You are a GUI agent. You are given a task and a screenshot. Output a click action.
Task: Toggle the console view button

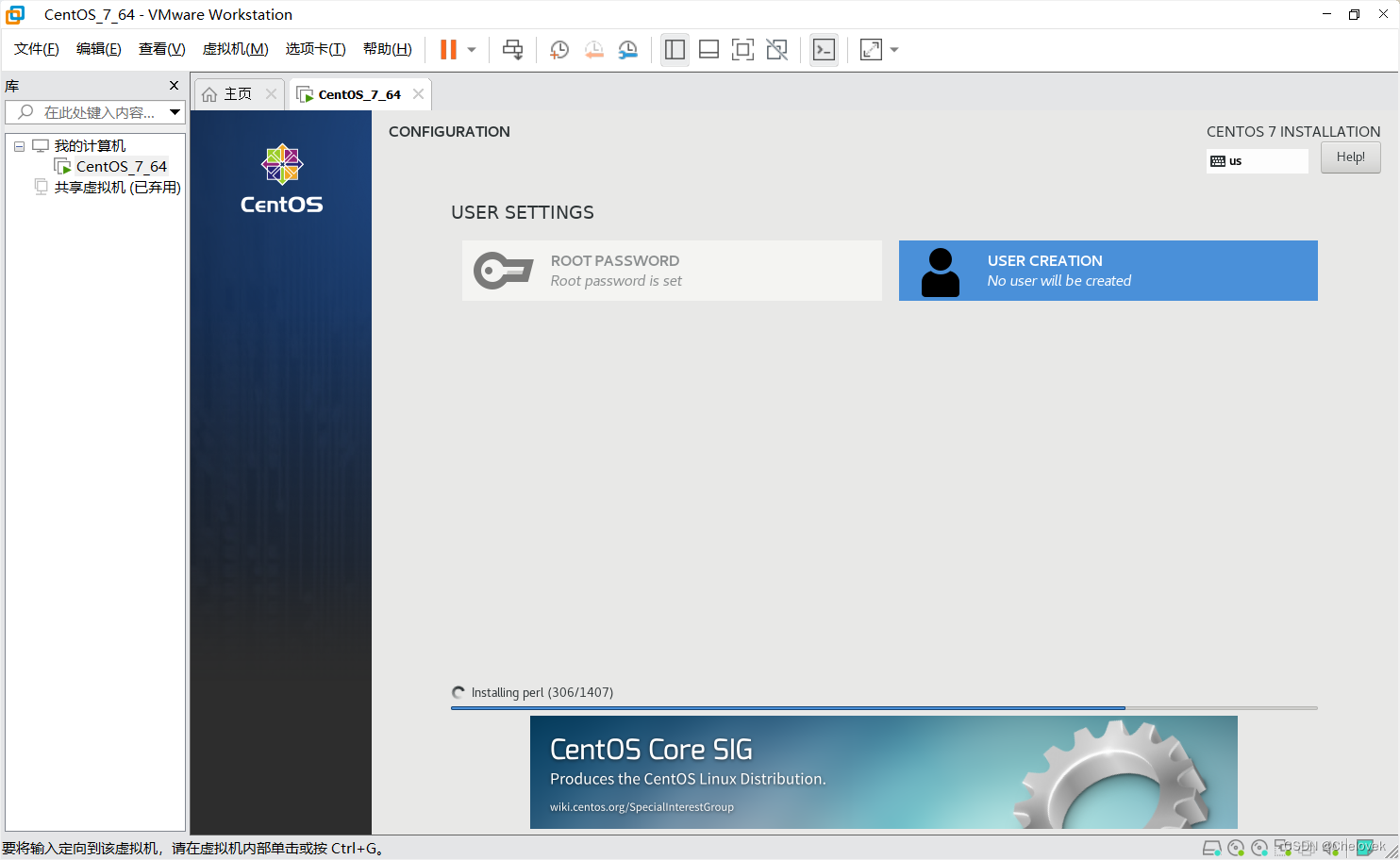[824, 50]
